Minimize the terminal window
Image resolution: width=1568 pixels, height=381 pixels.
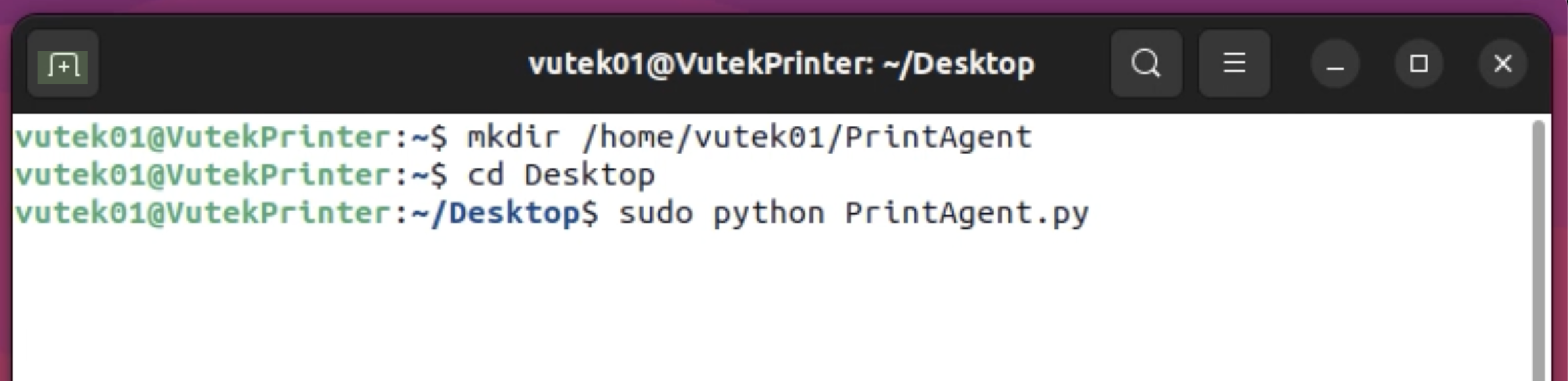(1335, 64)
